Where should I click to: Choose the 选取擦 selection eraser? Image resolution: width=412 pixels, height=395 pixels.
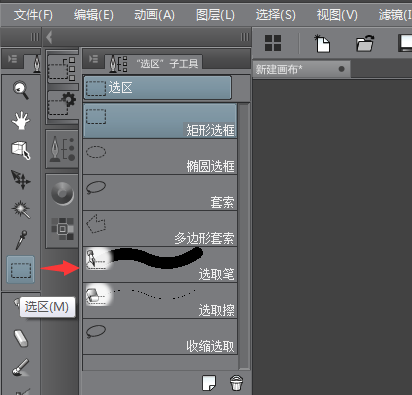point(160,301)
